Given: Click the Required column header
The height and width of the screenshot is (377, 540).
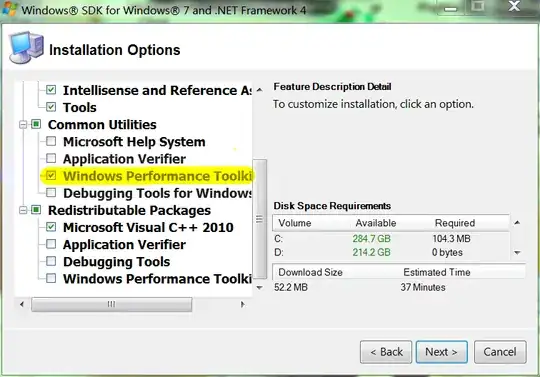Looking at the screenshot, I should [x=455, y=223].
